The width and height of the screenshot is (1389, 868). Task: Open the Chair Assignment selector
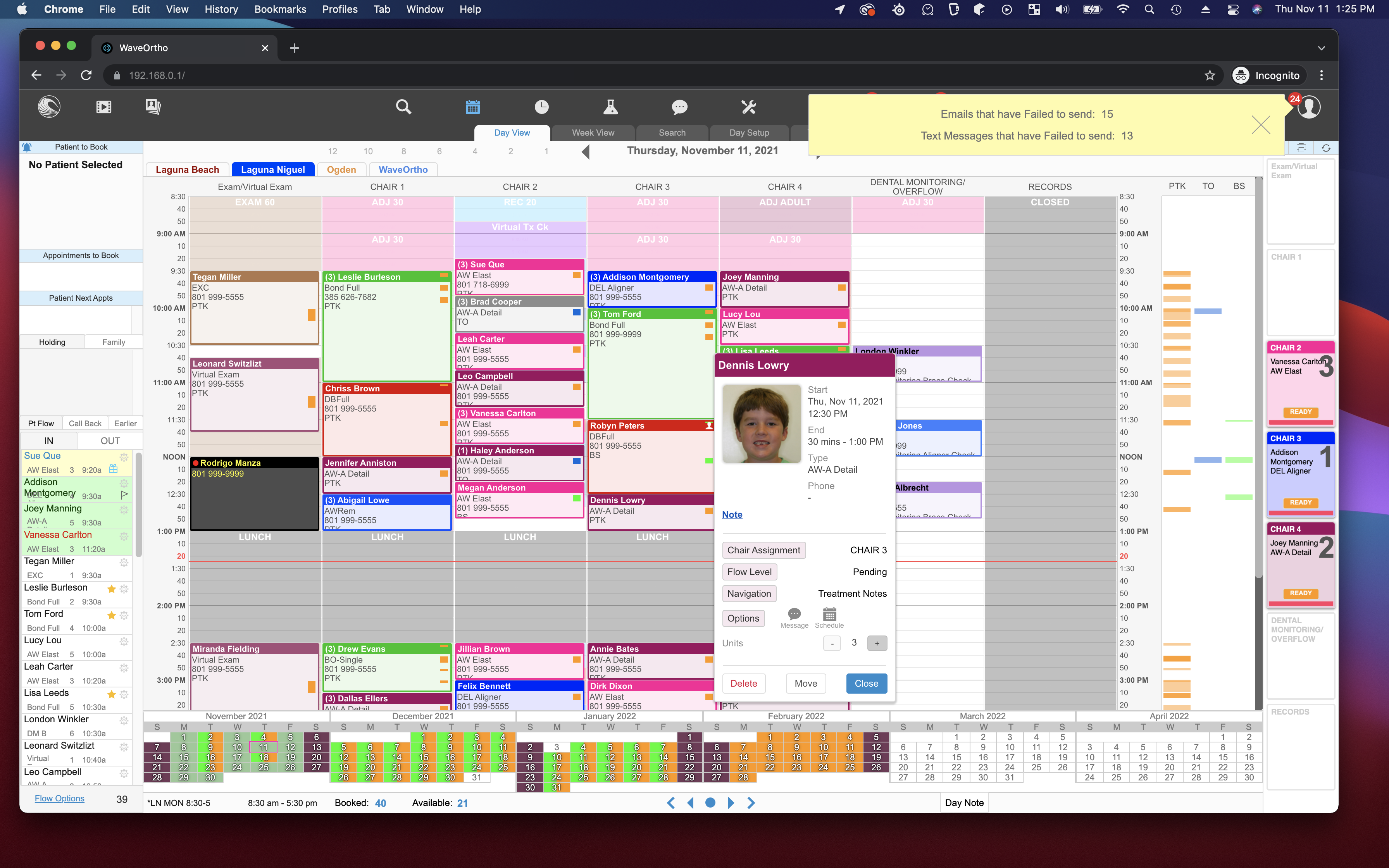(763, 550)
